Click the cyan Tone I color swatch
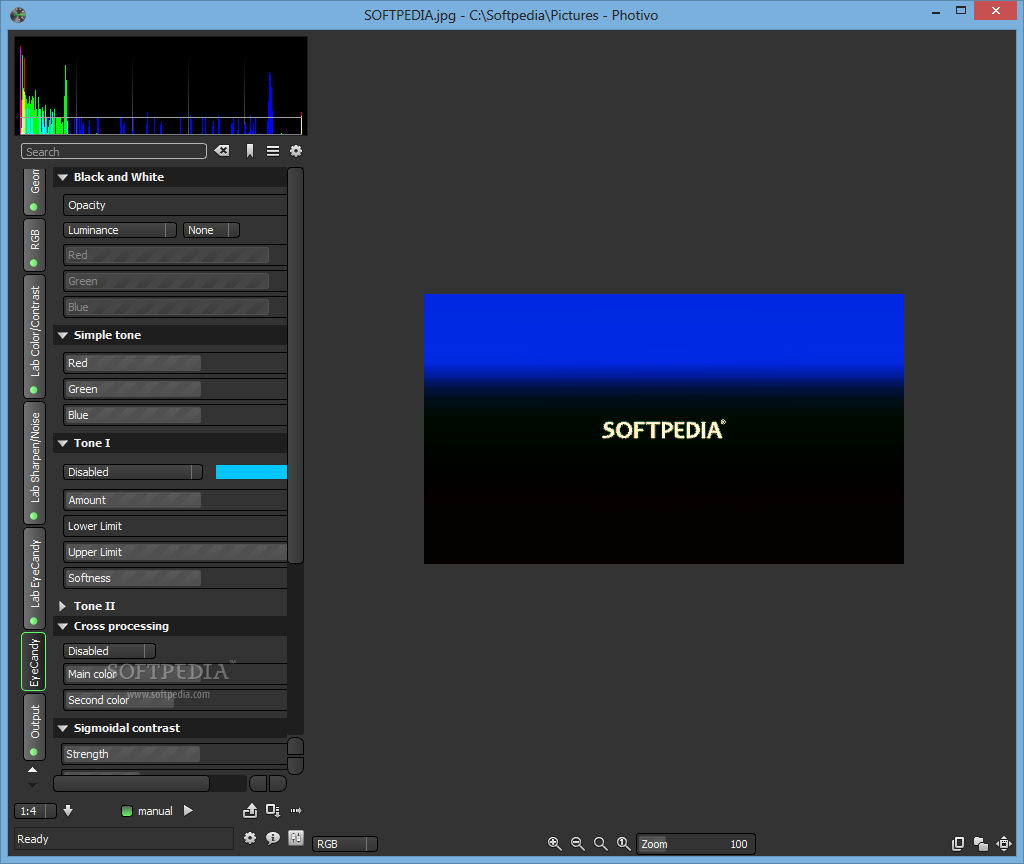The width and height of the screenshot is (1024, 864). point(251,472)
